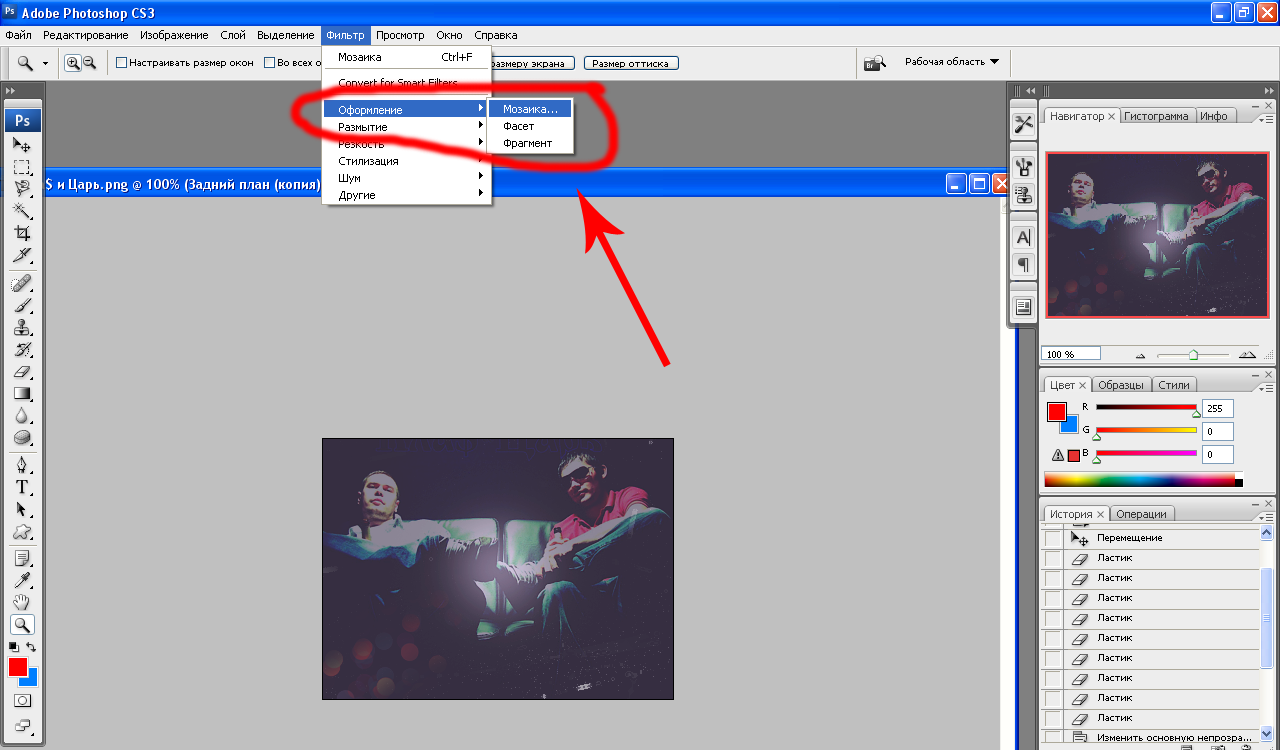Toggle the 'Во всех окнах' checkbox
Screen dimensions: 1280x750
click(x=270, y=63)
